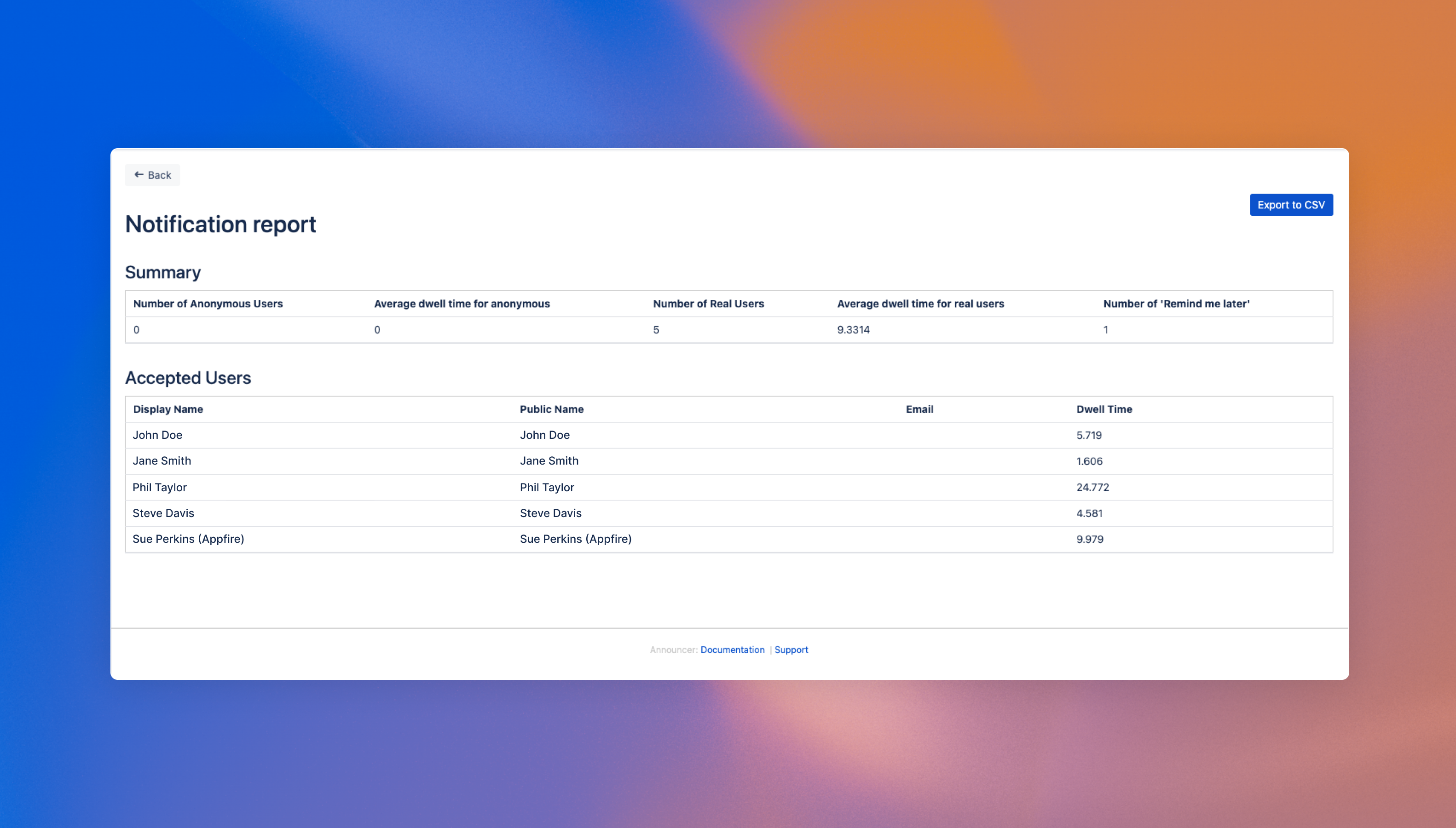The image size is (1456, 828).
Task: Click the Back arrow button
Action: 152,175
